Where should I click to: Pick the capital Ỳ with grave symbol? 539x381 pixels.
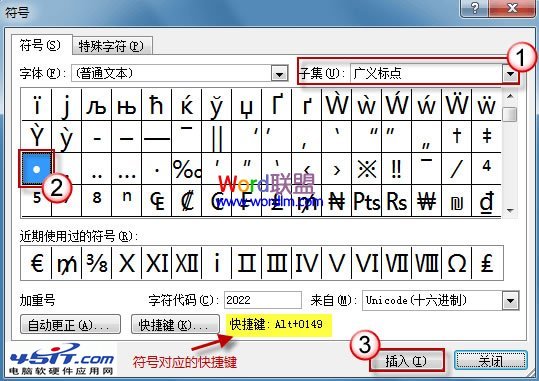pos(36,137)
